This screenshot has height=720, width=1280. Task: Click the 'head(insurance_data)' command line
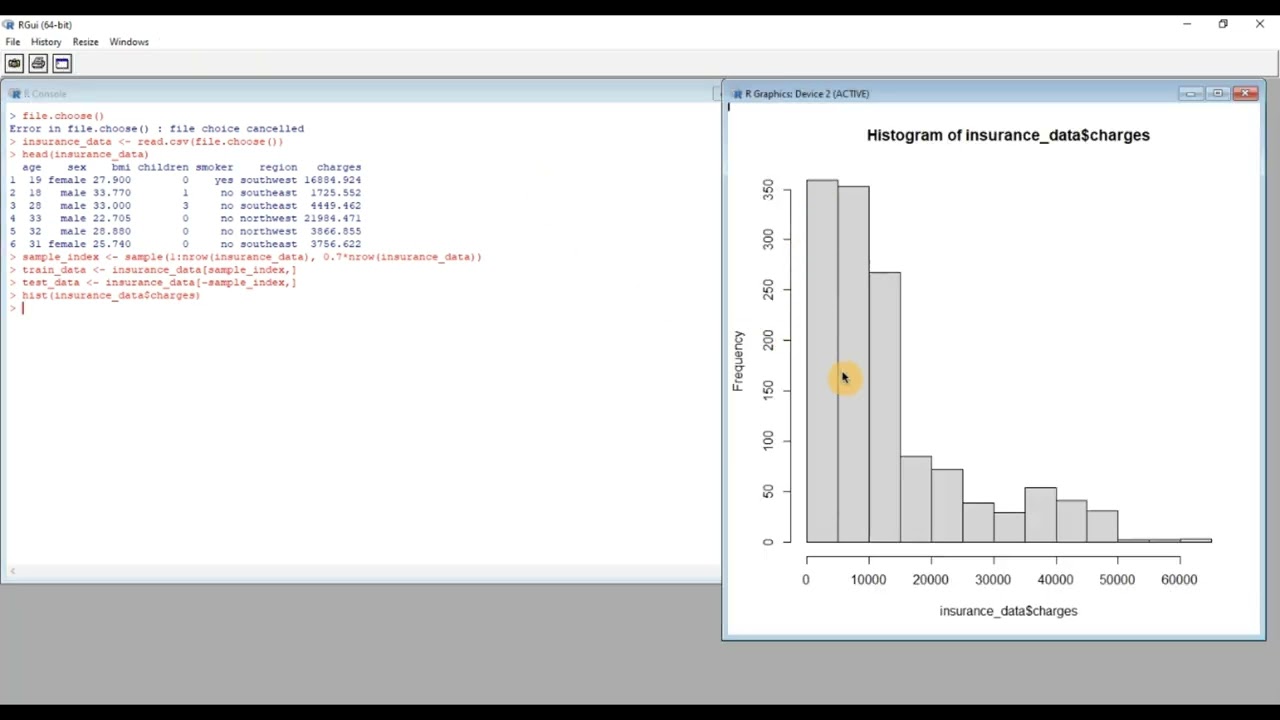tap(85, 154)
